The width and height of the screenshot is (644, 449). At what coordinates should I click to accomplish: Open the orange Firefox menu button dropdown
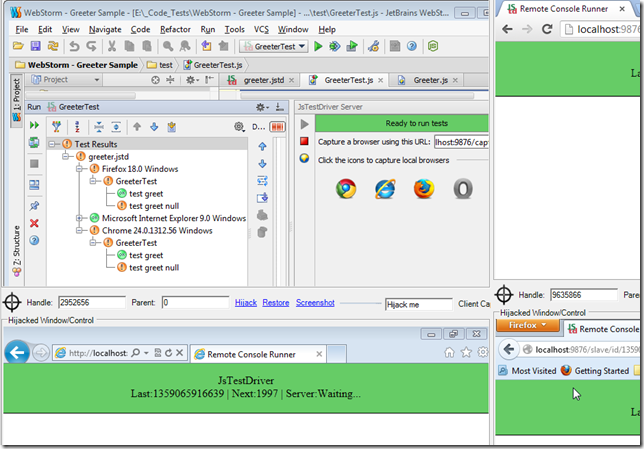528,325
